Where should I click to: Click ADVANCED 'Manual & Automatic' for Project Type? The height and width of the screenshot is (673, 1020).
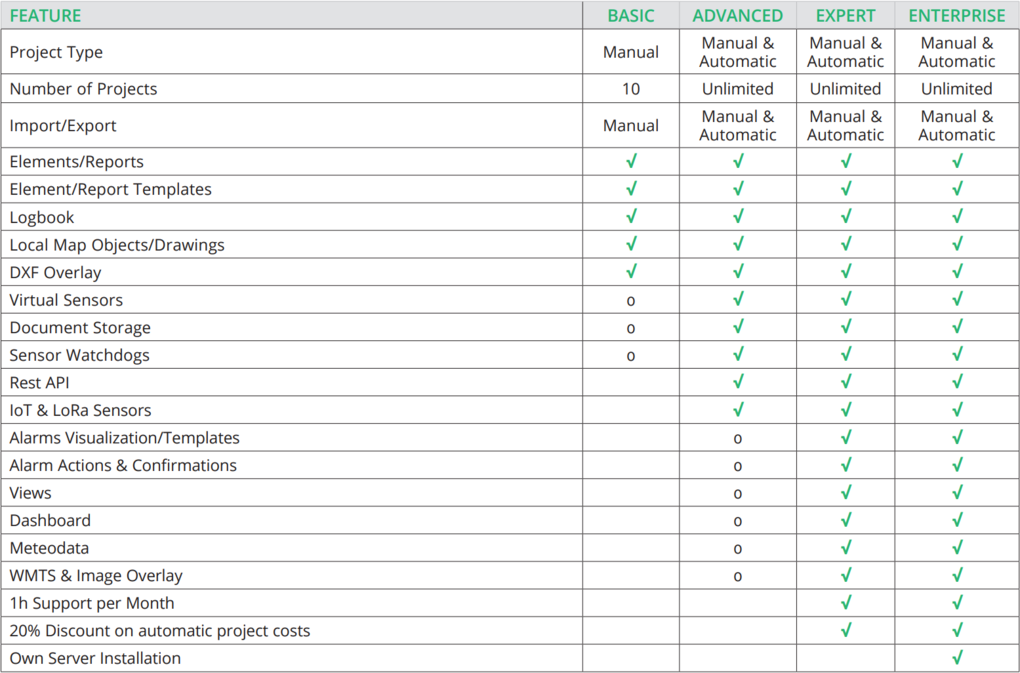738,53
